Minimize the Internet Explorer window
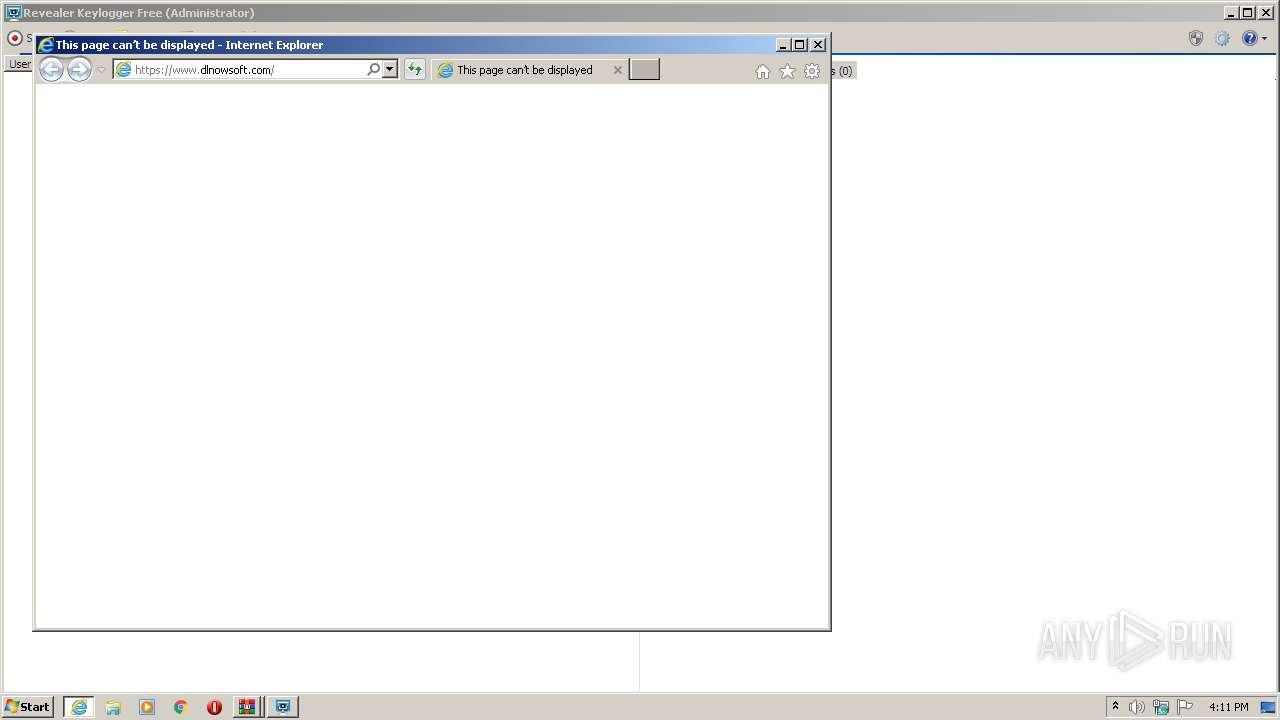The height and width of the screenshot is (720, 1280). point(783,45)
